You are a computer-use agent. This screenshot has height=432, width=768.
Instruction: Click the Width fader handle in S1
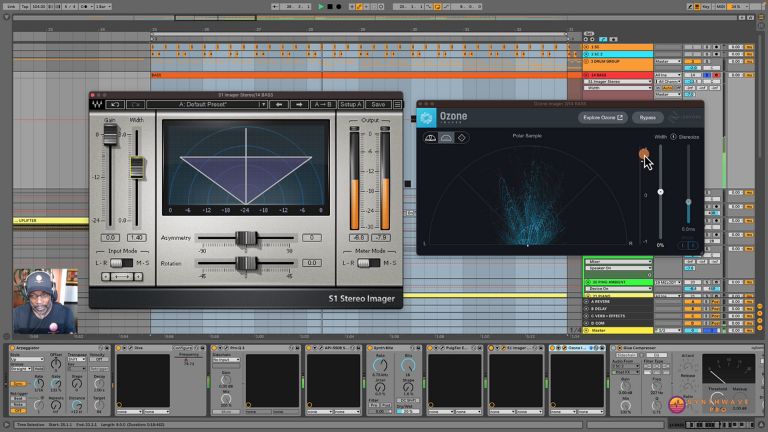[137, 168]
